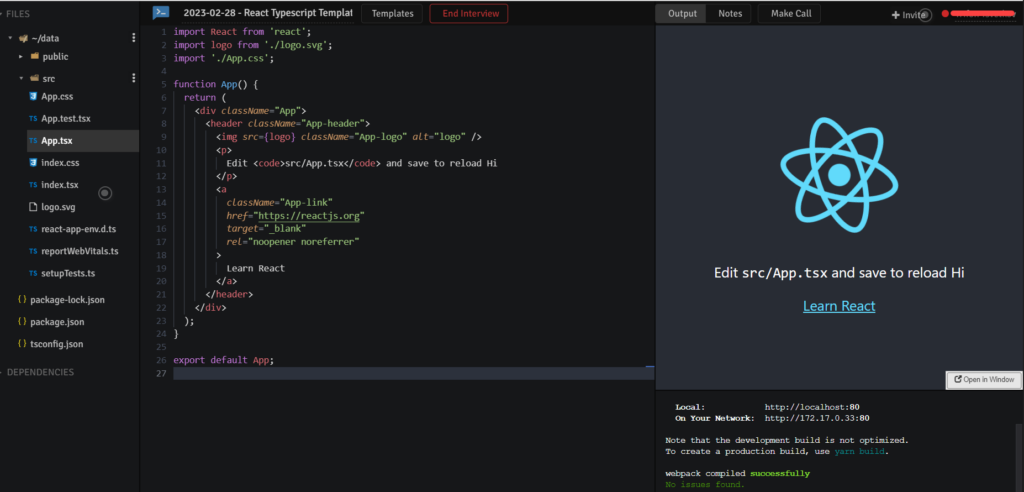
Task: Expand the DEPENDENCIES section
Action: (40, 372)
